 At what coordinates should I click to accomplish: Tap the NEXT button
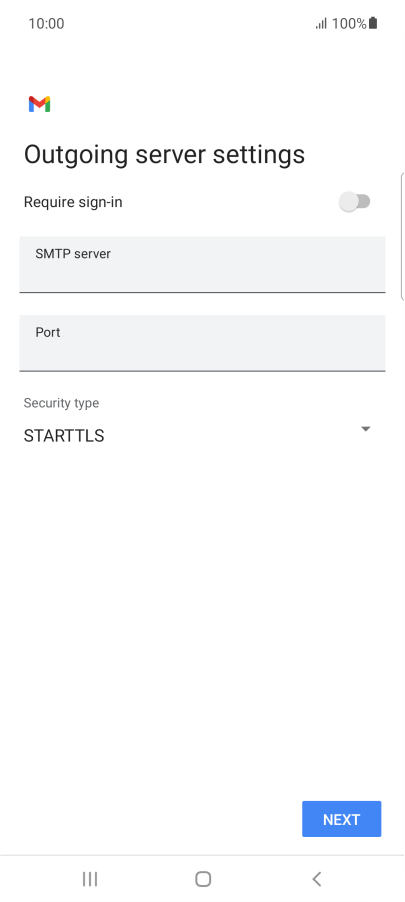coord(342,819)
